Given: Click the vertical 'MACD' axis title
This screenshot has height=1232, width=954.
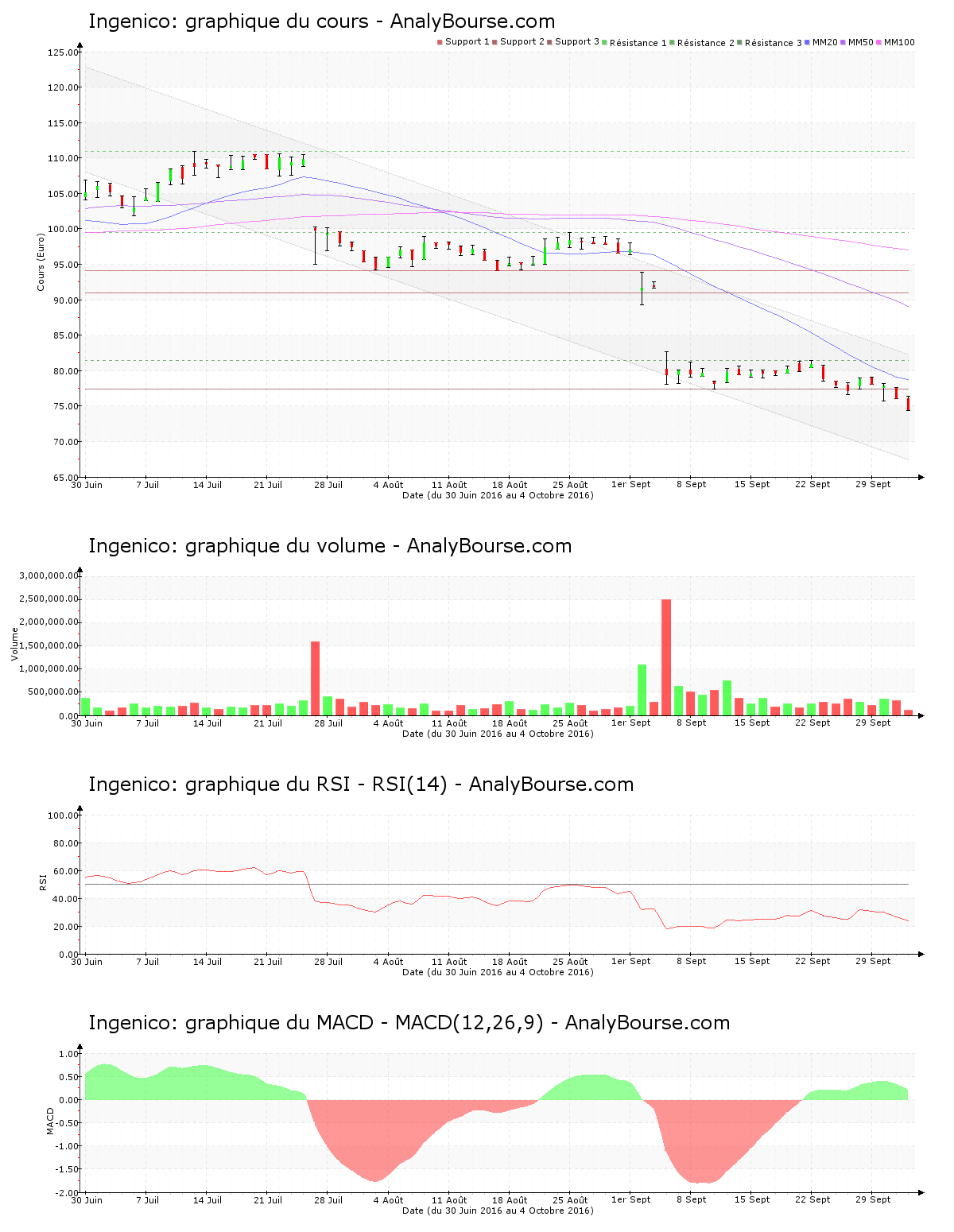Looking at the screenshot, I should (x=51, y=1121).
